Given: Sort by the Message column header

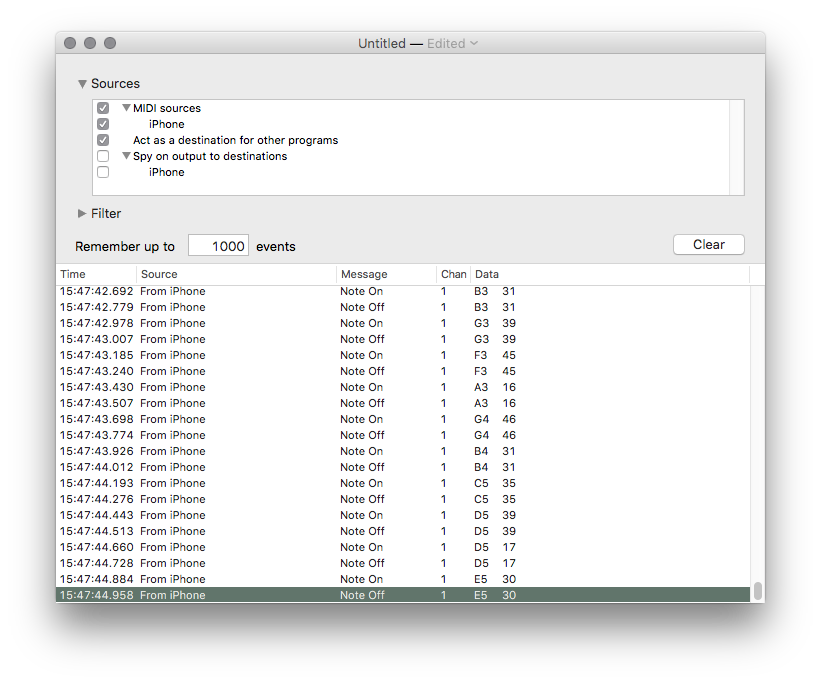Looking at the screenshot, I should click(x=386, y=274).
